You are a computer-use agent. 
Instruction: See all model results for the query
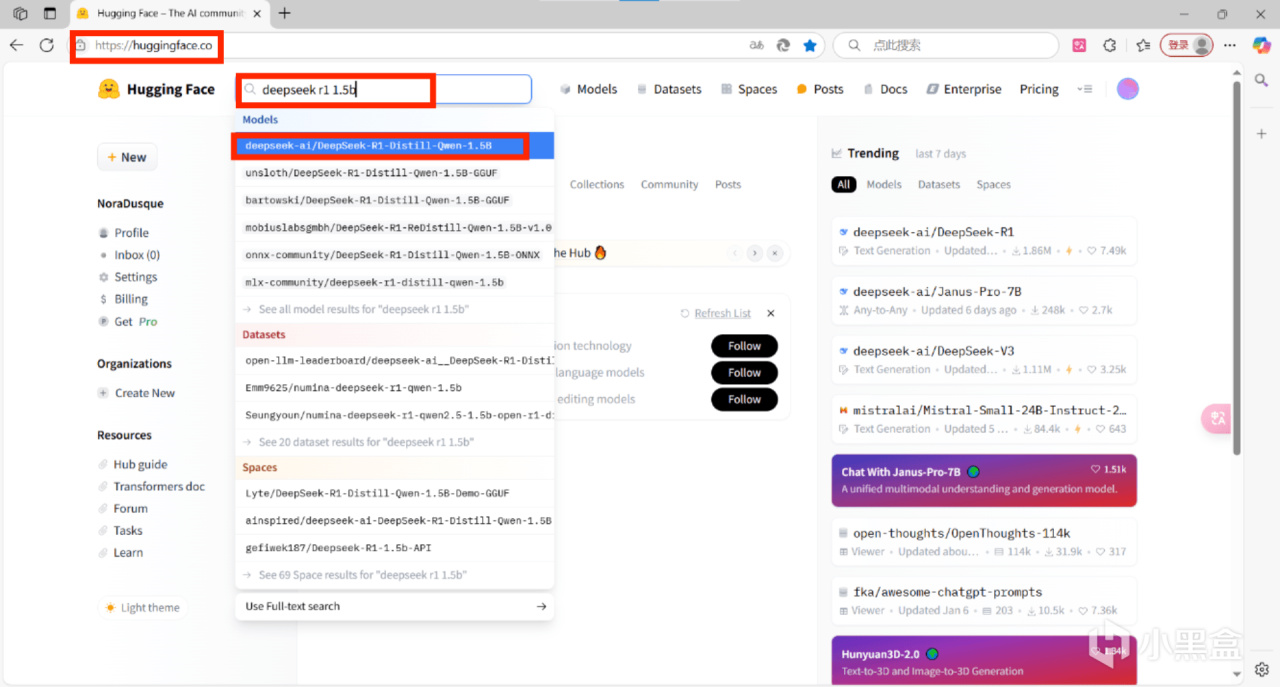[x=394, y=310]
